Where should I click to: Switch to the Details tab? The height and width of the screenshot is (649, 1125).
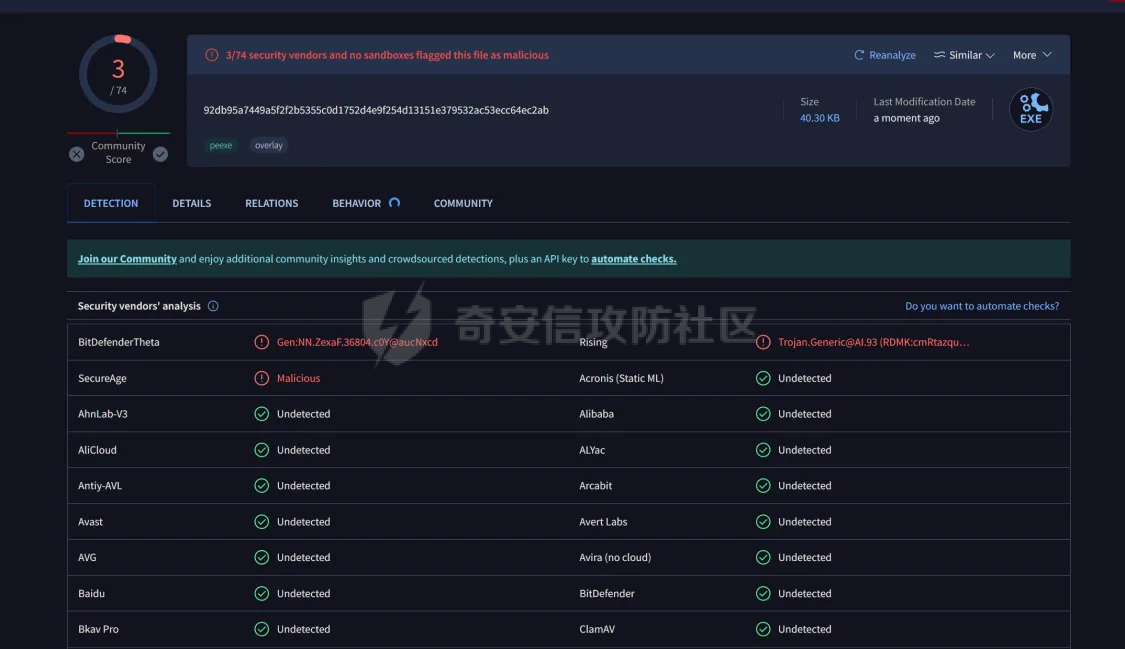click(x=192, y=203)
